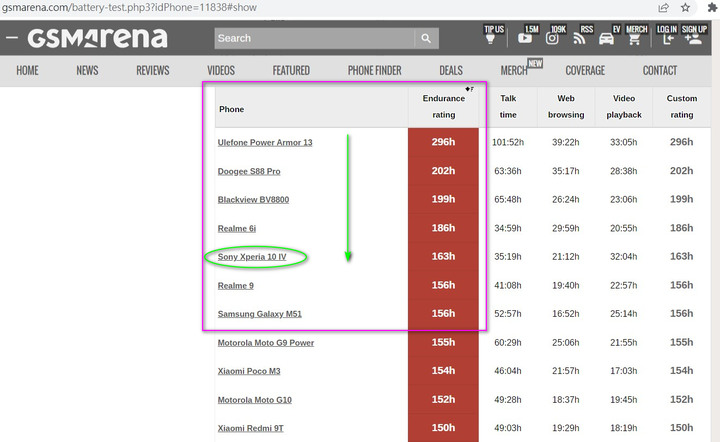
Task: Click the 18:37h web browsing value
Action: (x=566, y=400)
